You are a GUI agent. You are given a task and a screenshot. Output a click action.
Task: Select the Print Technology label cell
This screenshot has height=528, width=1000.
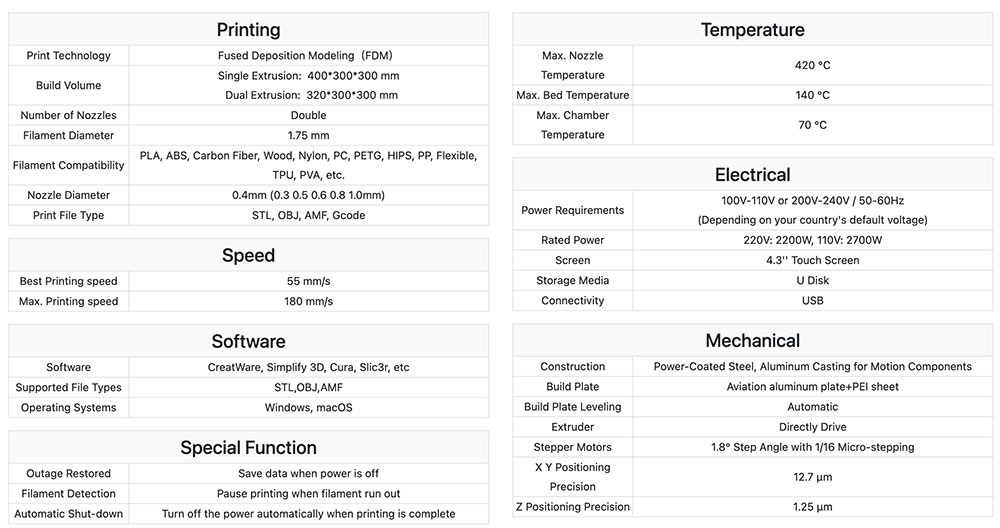69,55
